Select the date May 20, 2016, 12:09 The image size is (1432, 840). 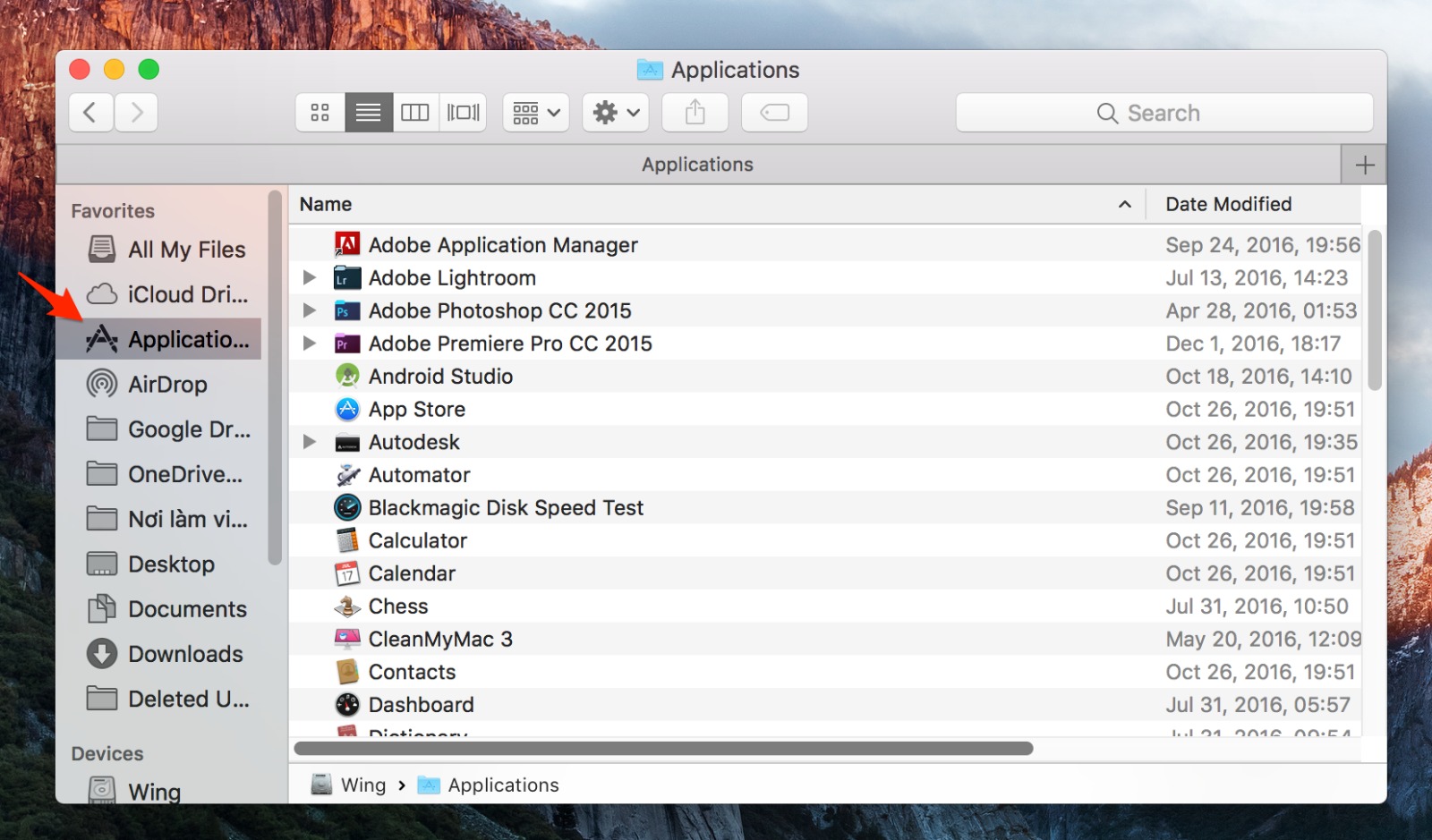[1263, 639]
